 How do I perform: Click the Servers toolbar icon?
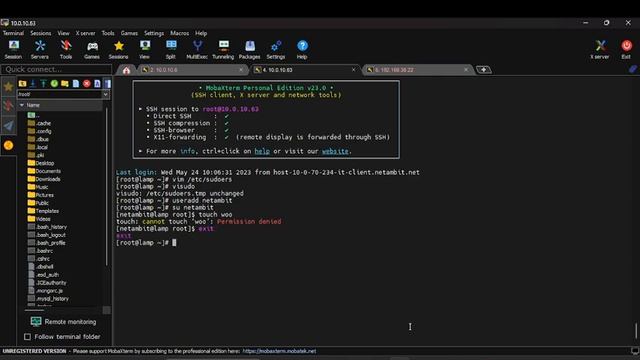[x=40, y=49]
